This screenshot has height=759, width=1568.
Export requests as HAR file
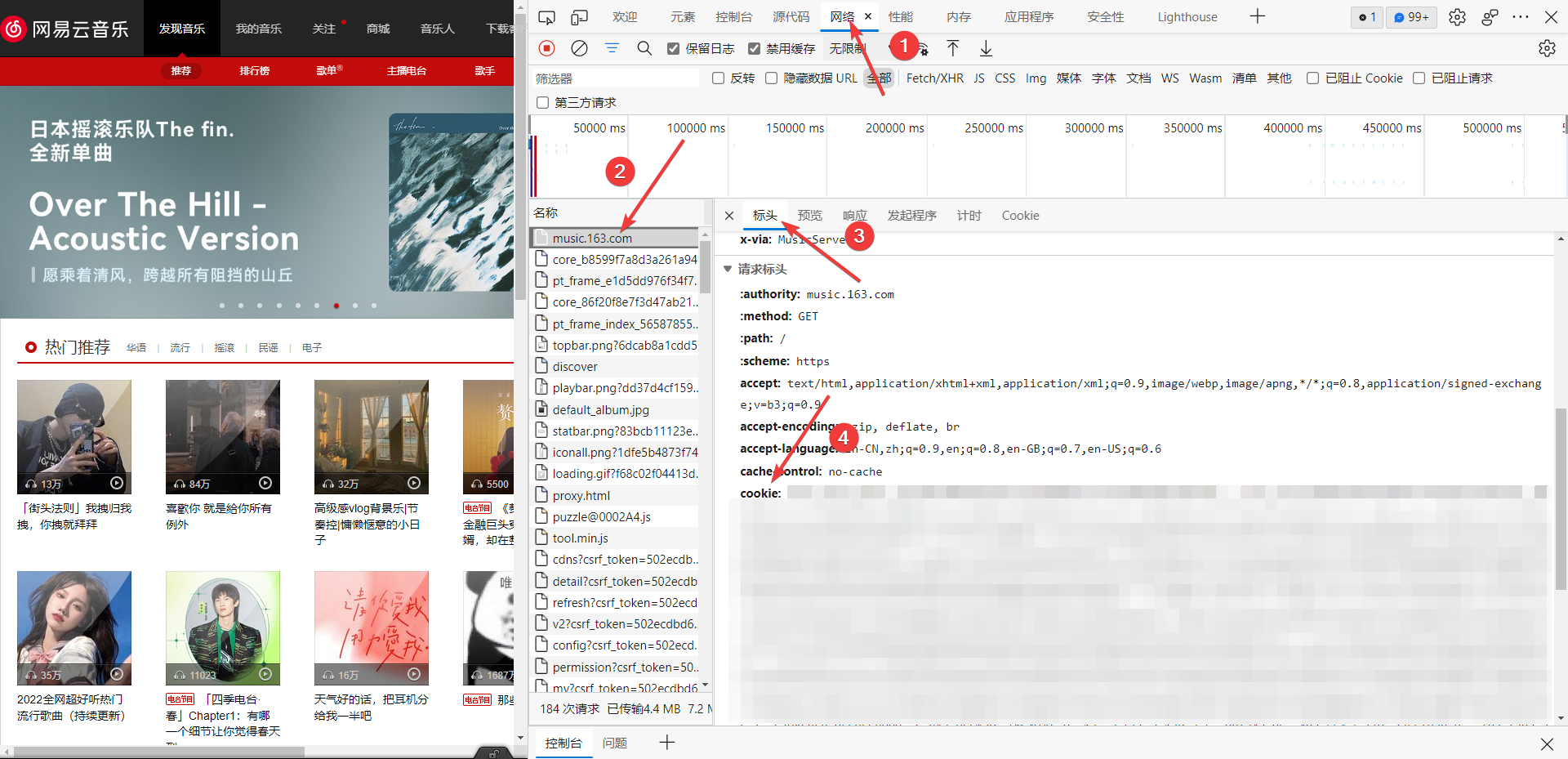click(x=985, y=48)
